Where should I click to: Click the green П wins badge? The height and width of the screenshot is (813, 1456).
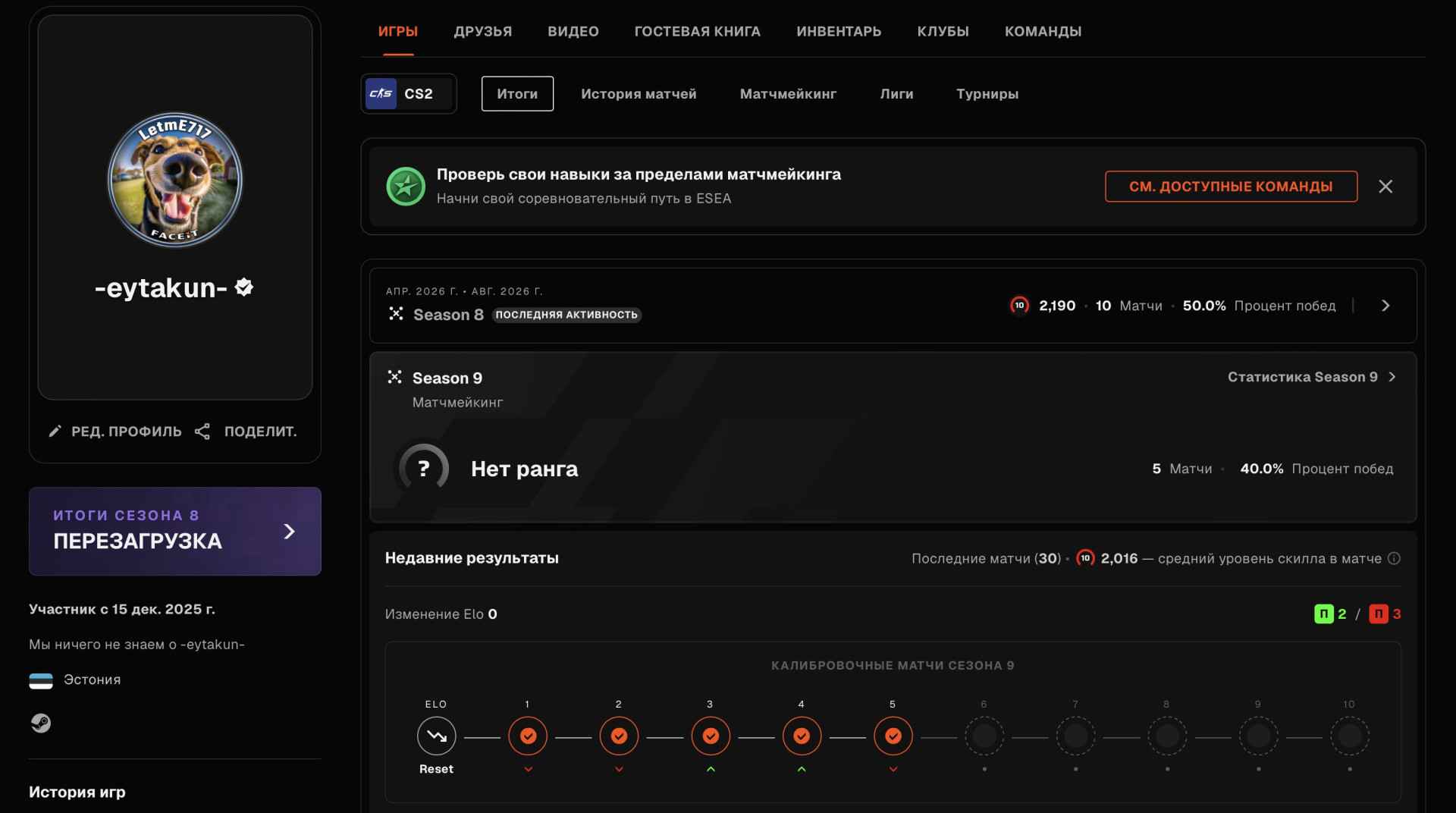tap(1323, 614)
